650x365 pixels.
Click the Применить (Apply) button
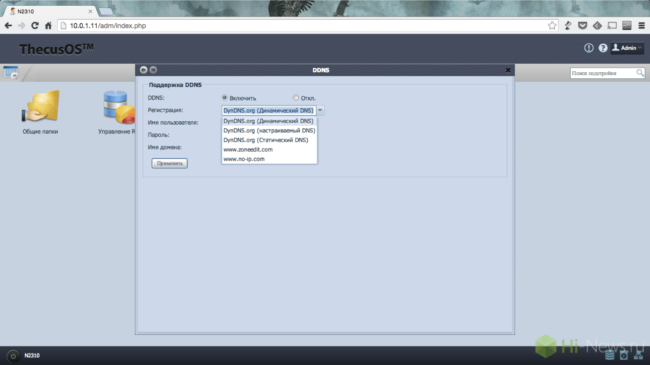coord(170,163)
